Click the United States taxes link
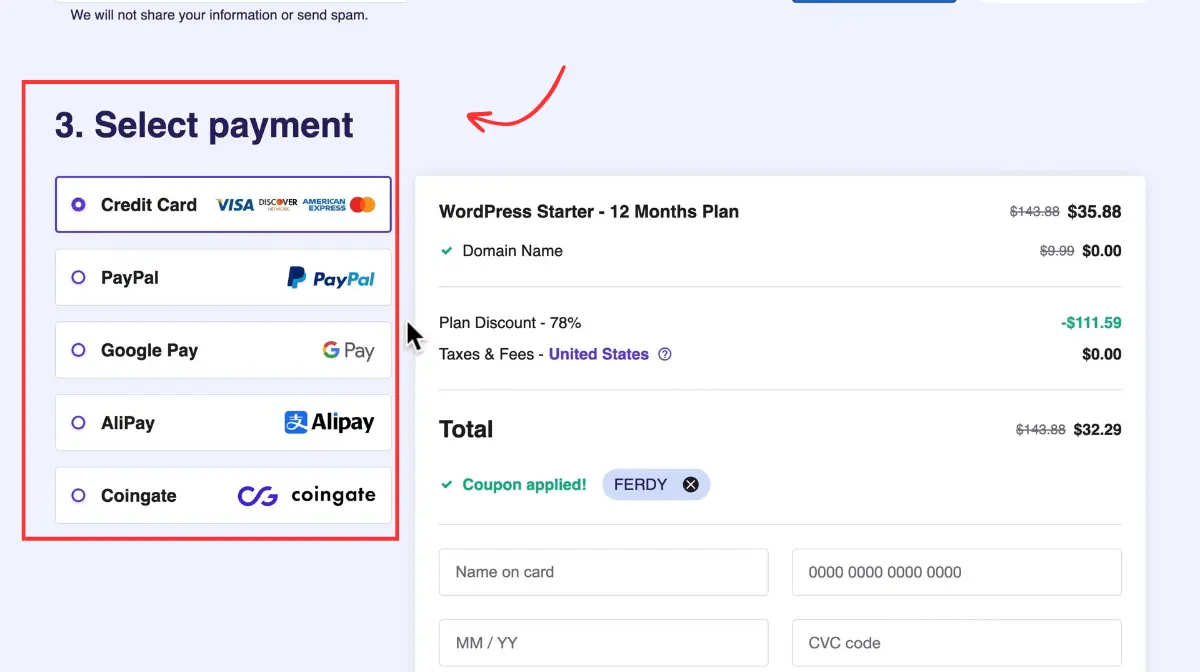 pos(598,354)
